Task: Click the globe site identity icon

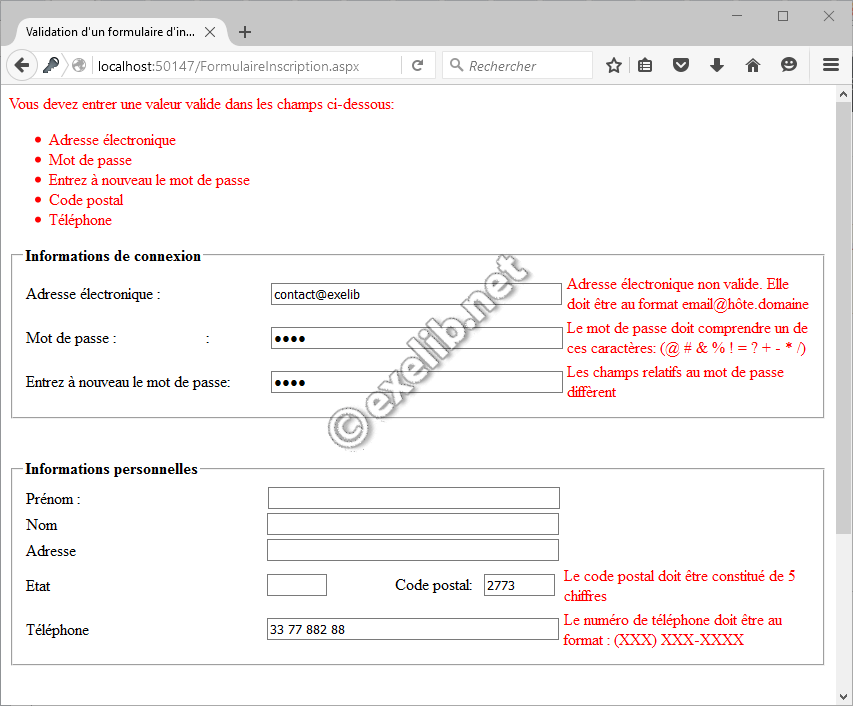Action: [79, 66]
